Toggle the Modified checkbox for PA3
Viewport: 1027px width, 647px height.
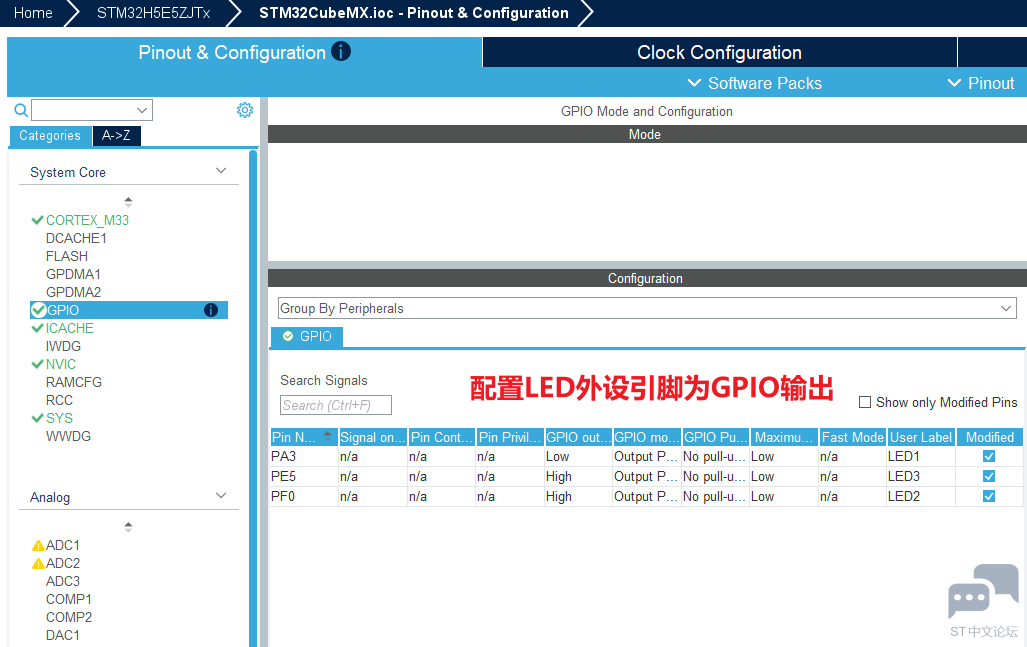(x=989, y=456)
